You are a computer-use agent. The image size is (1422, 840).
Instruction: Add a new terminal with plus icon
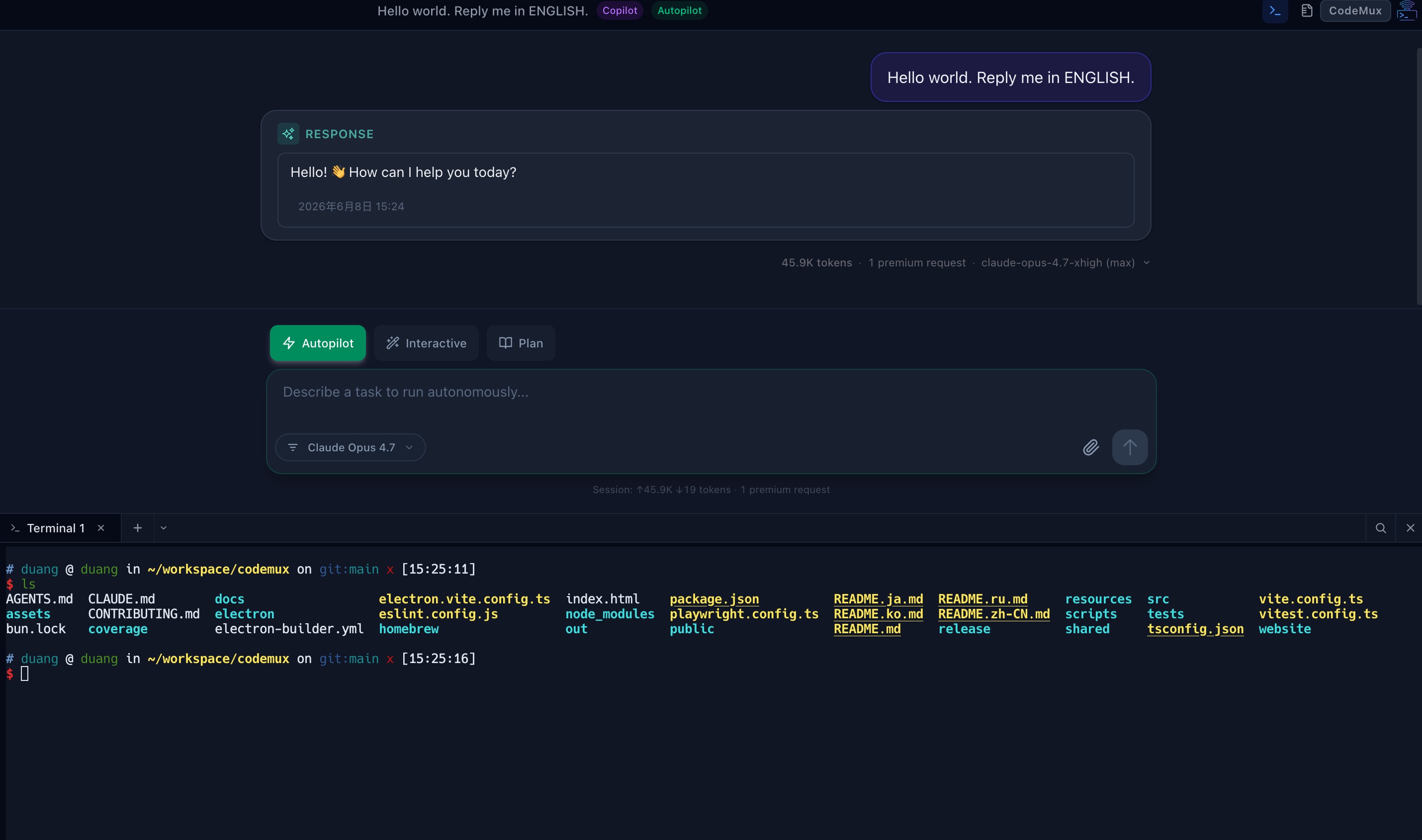138,528
